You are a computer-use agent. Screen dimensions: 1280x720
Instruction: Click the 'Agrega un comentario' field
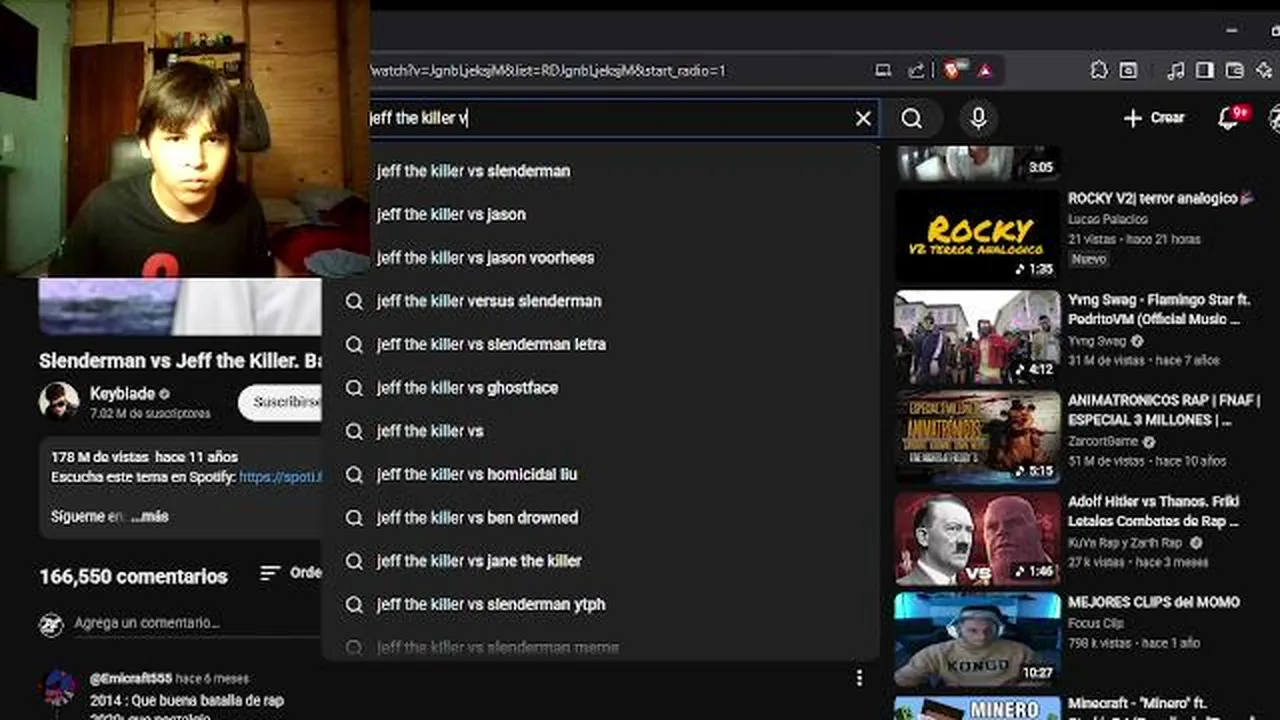pos(197,623)
